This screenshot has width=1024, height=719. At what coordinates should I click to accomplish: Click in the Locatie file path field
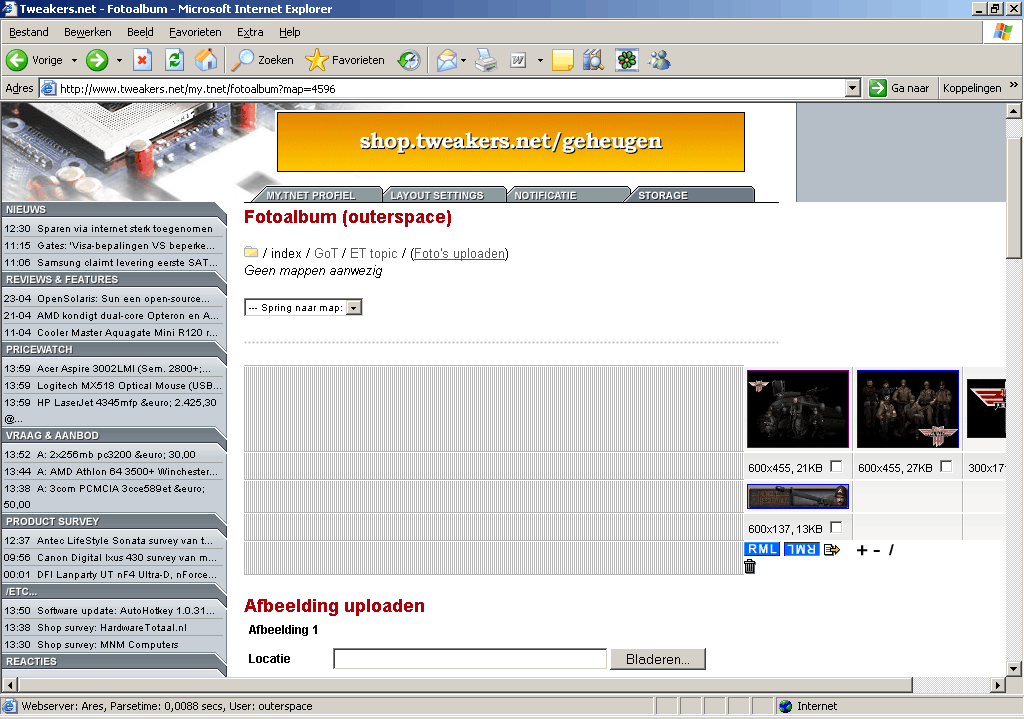pos(470,659)
